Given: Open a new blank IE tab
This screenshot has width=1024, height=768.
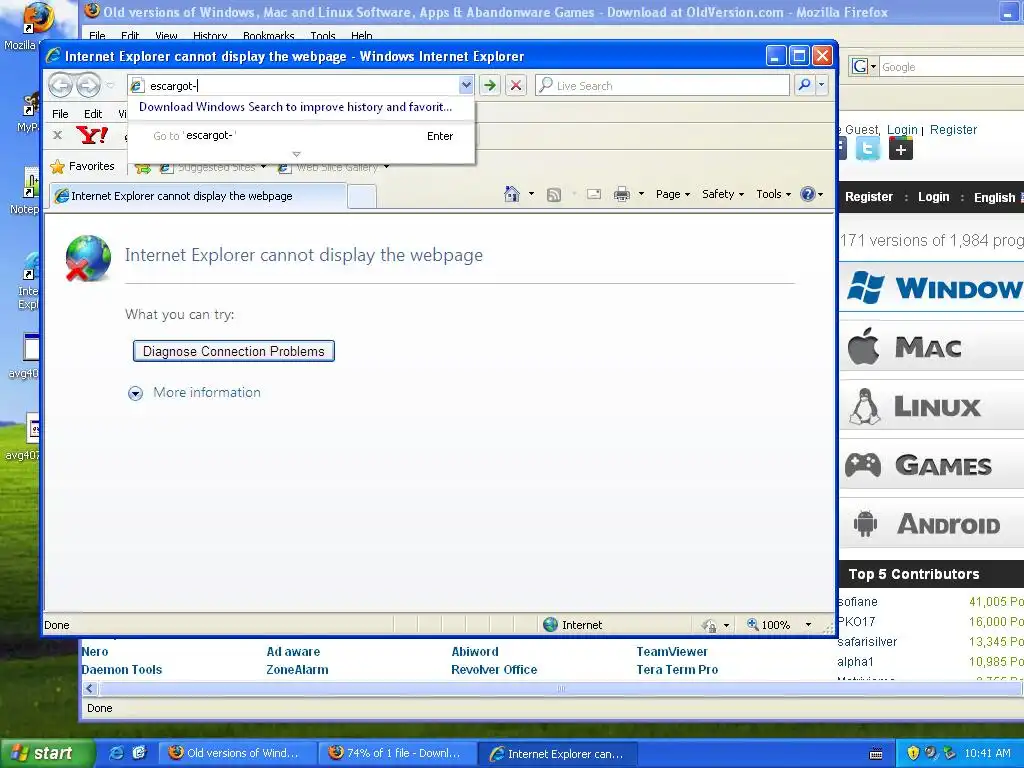Looking at the screenshot, I should click(x=362, y=196).
